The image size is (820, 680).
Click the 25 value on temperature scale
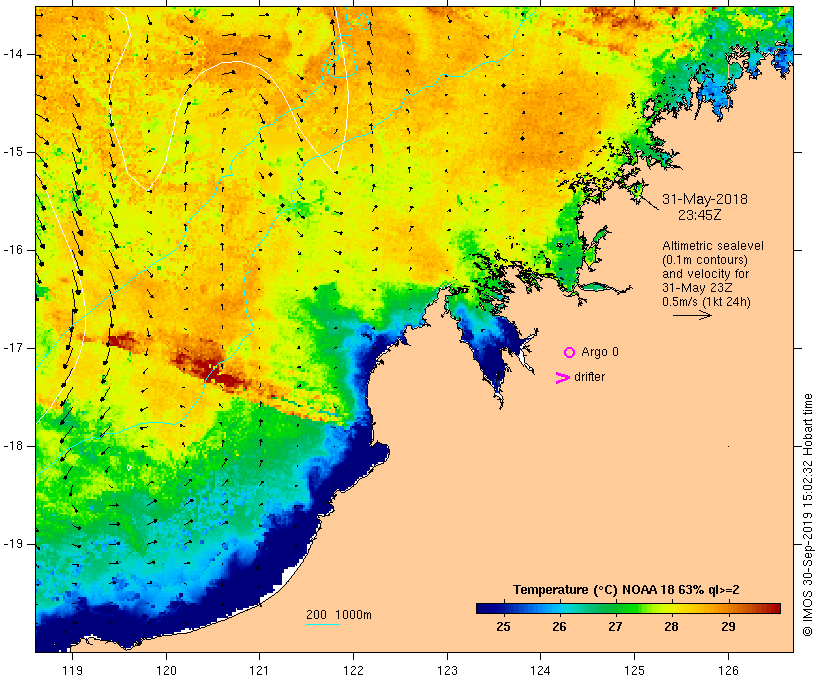pyautogui.click(x=503, y=627)
